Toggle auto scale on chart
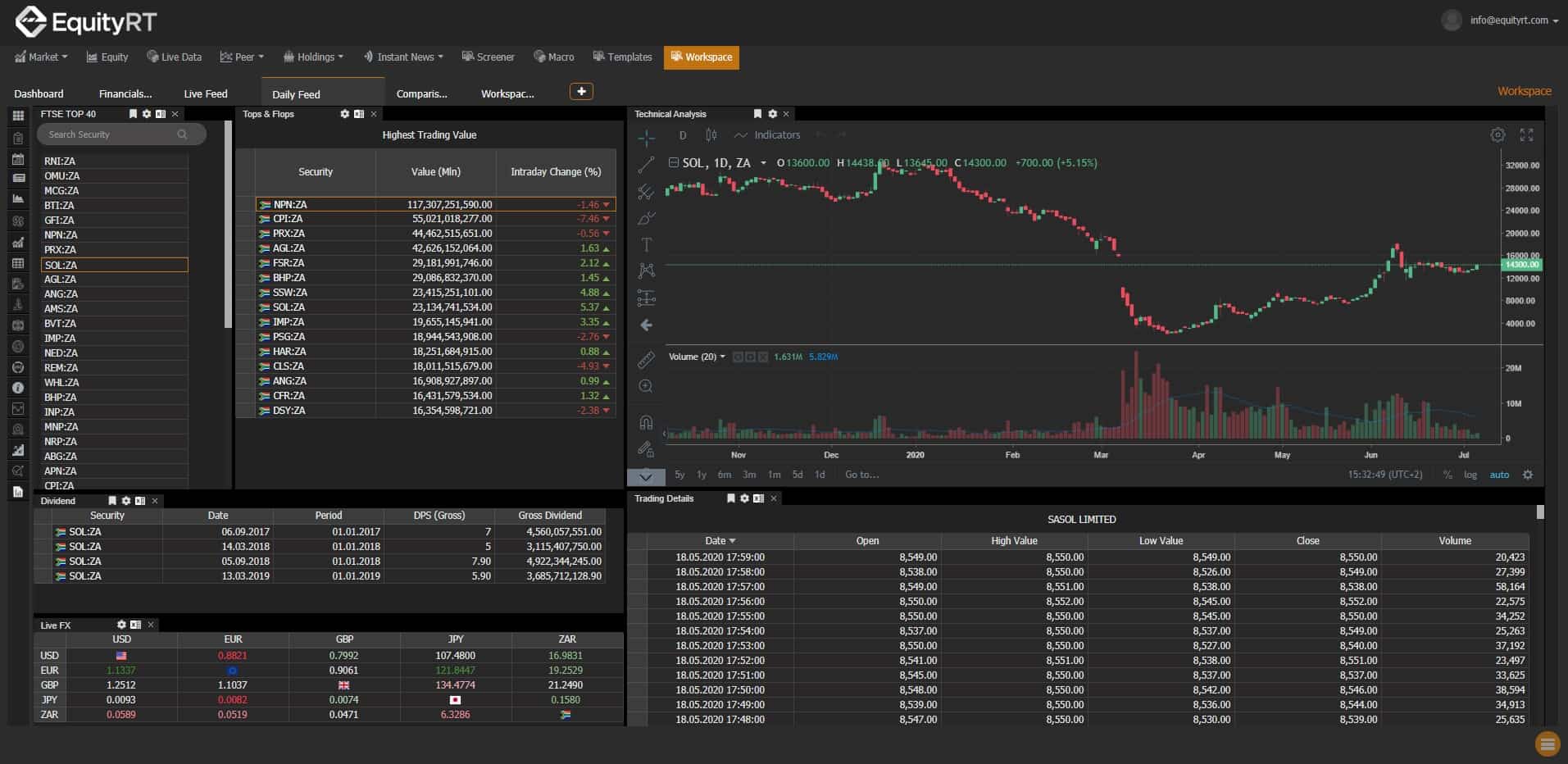 click(x=1499, y=475)
